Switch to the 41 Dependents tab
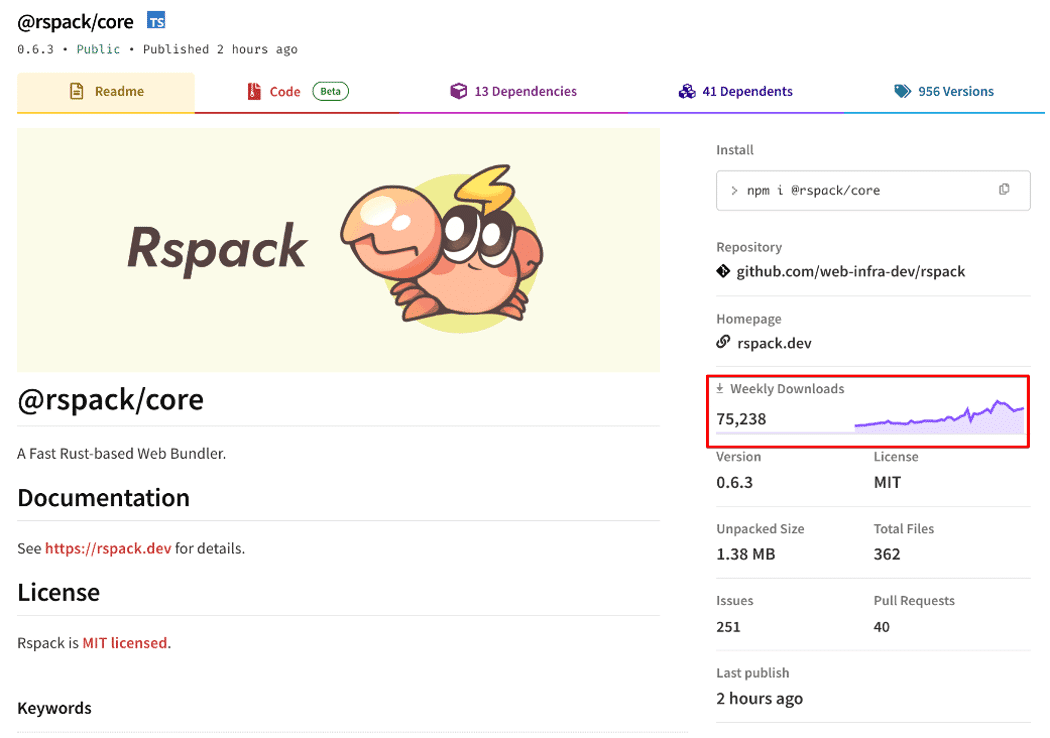1050x738 pixels. point(747,90)
